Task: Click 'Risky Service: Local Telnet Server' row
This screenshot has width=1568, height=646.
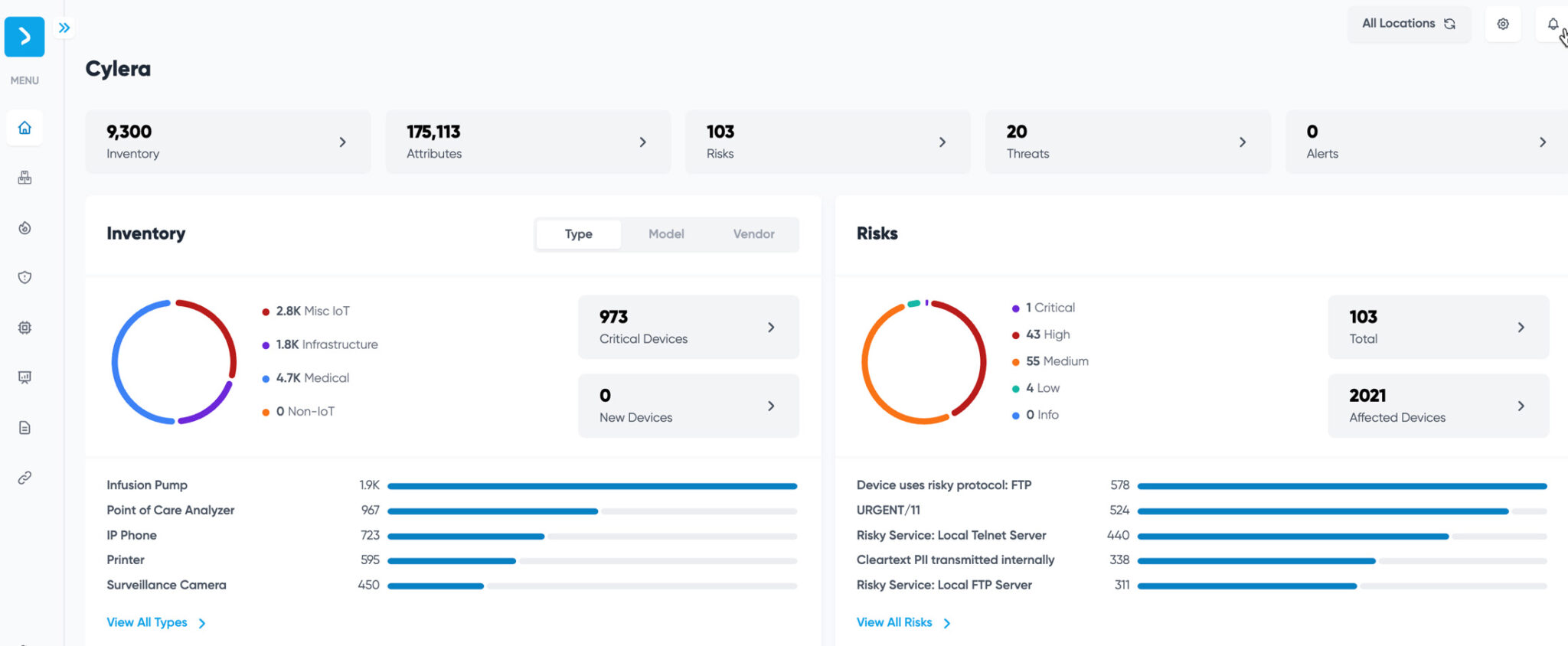Action: tap(1202, 535)
